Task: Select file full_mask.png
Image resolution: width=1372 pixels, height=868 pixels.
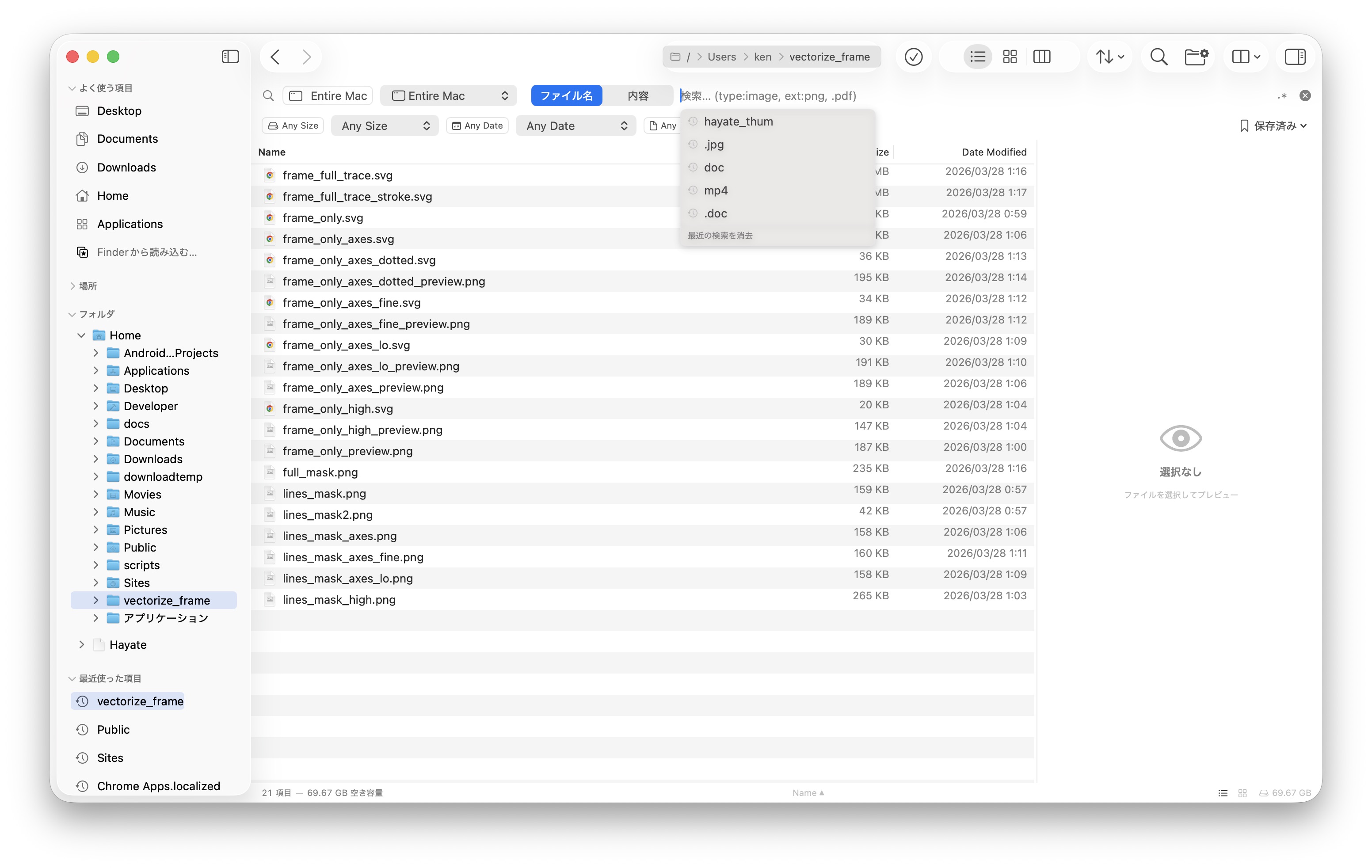Action: [643, 472]
